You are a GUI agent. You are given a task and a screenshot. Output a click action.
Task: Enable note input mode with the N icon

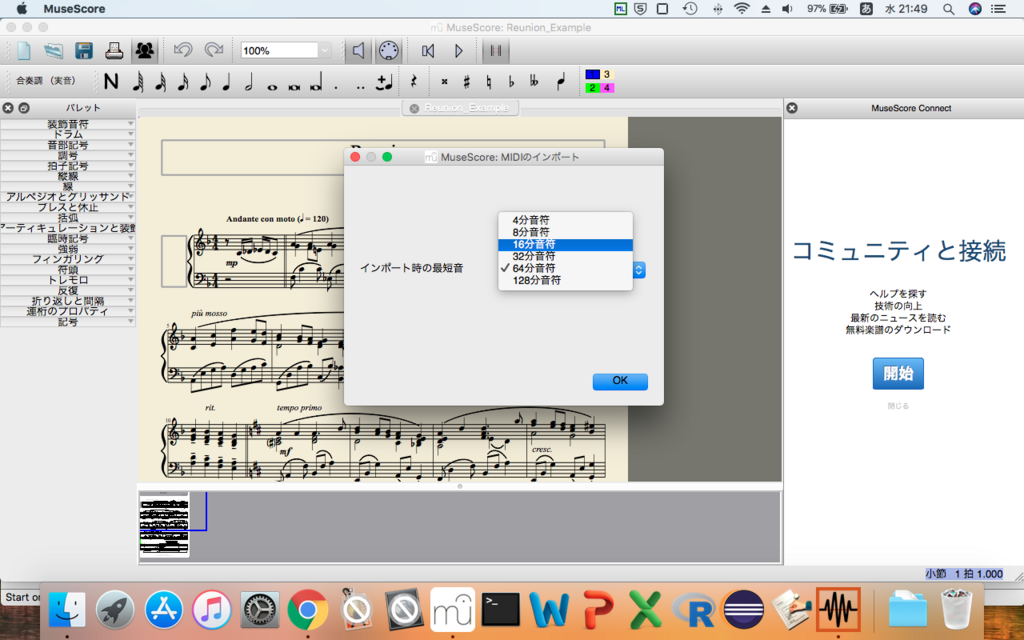[111, 82]
